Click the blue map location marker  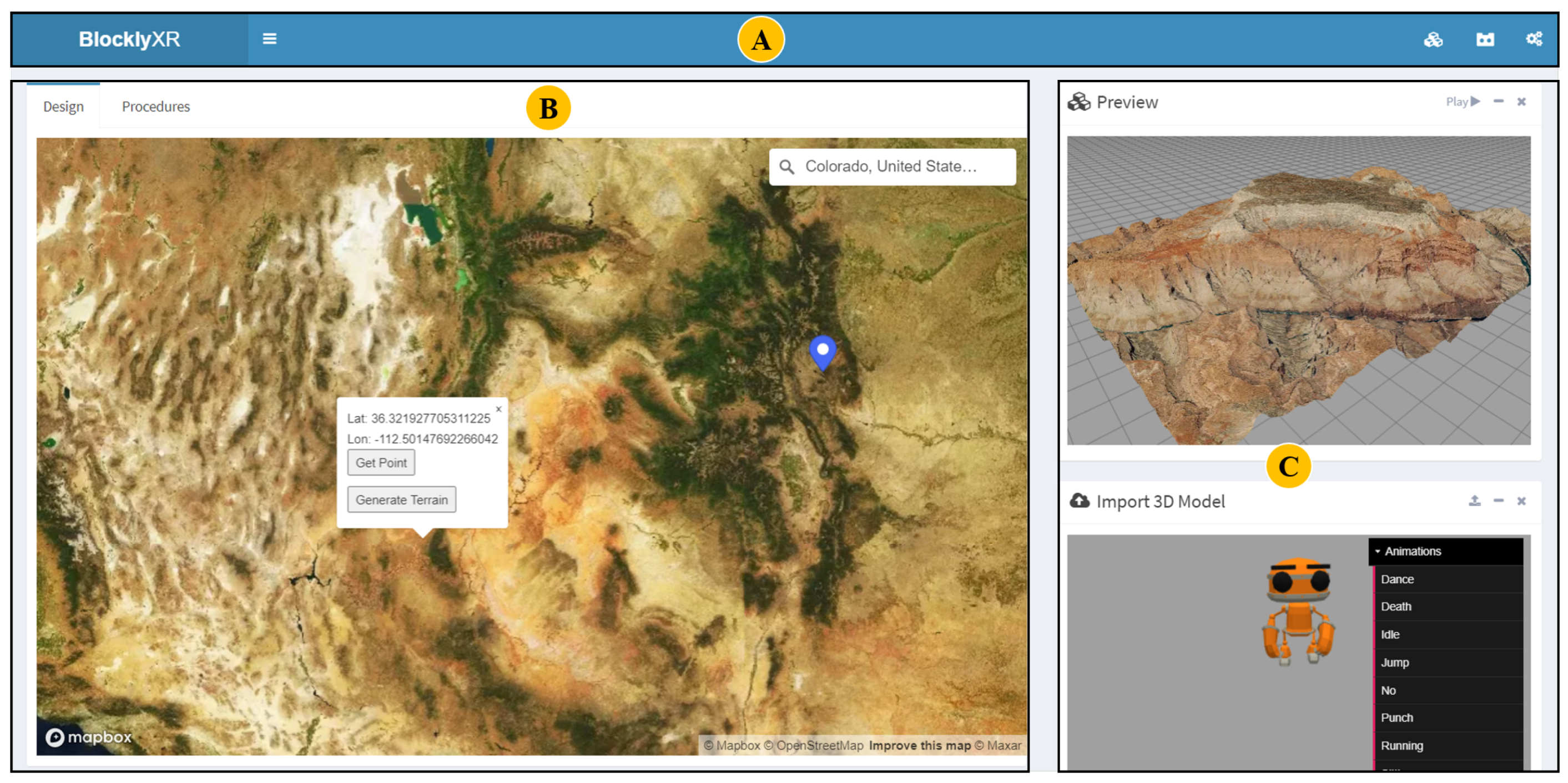point(823,351)
